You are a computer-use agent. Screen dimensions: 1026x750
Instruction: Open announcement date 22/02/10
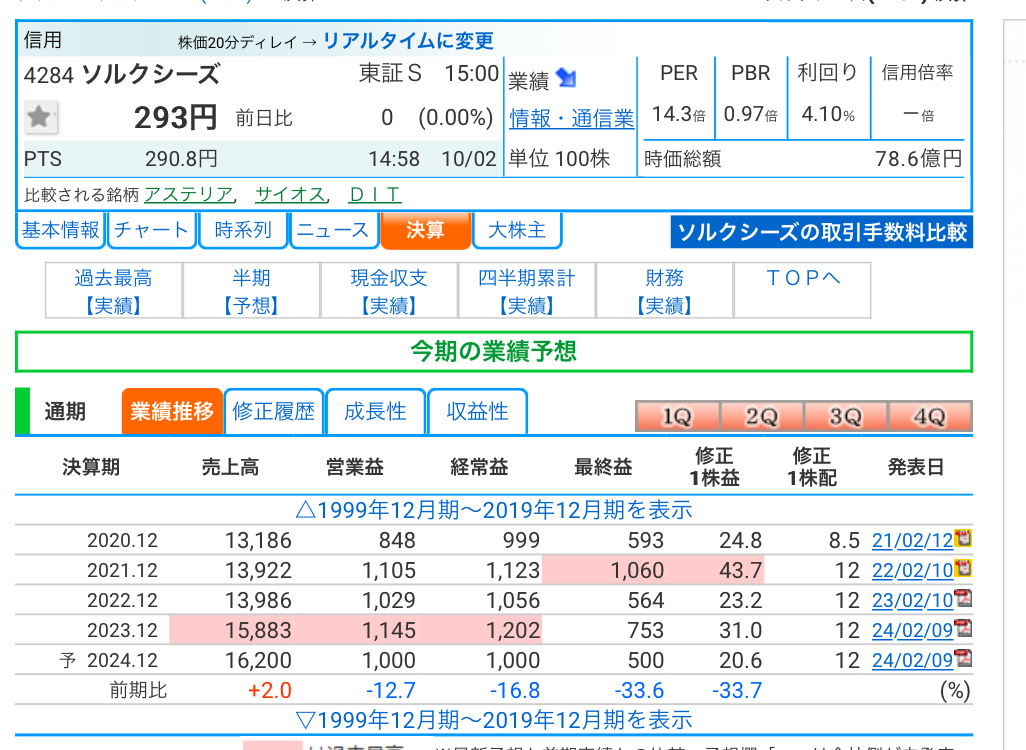(912, 571)
